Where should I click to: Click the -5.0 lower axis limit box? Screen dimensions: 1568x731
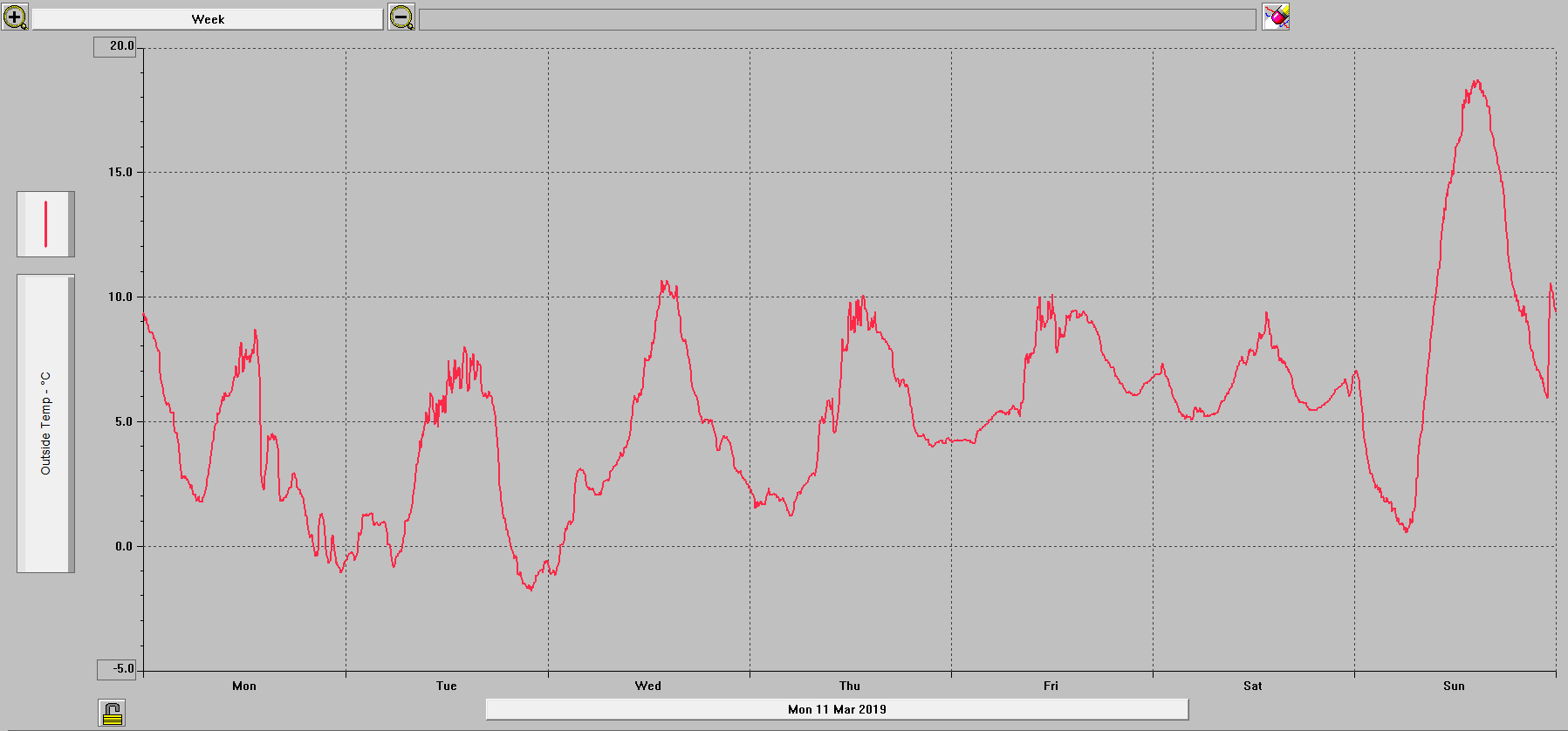pyautogui.click(x=119, y=669)
